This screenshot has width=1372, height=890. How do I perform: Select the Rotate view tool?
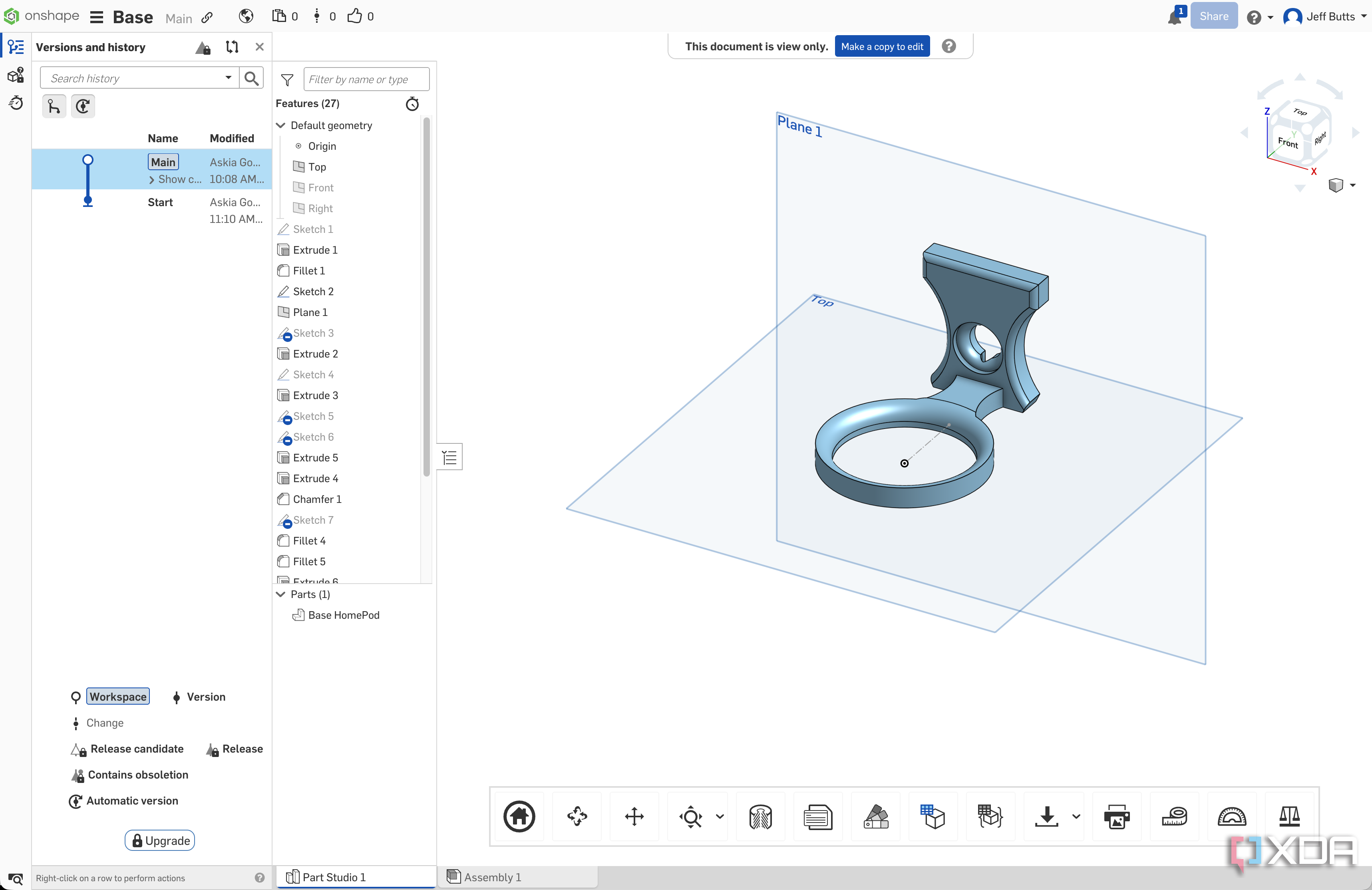577,816
